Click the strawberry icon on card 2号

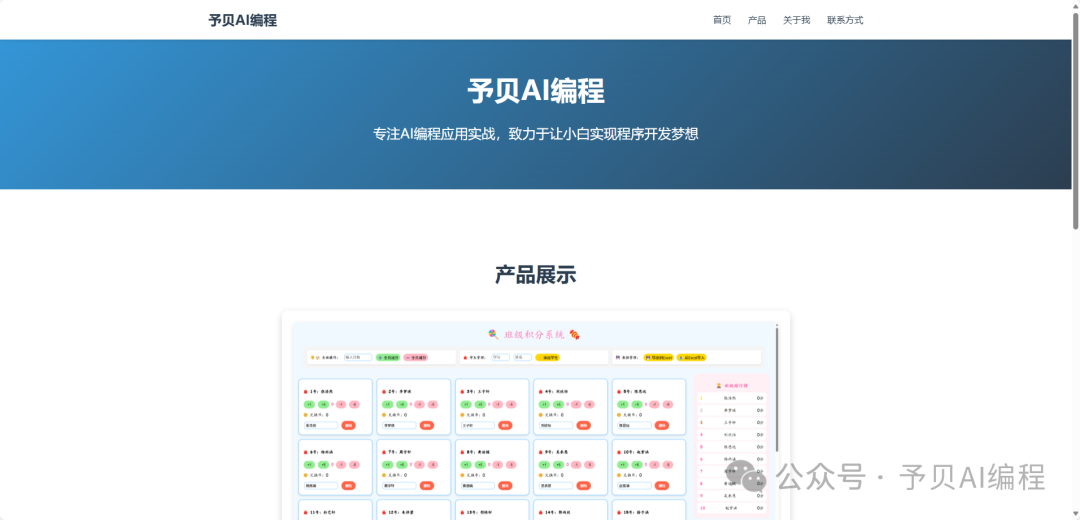tap(384, 391)
